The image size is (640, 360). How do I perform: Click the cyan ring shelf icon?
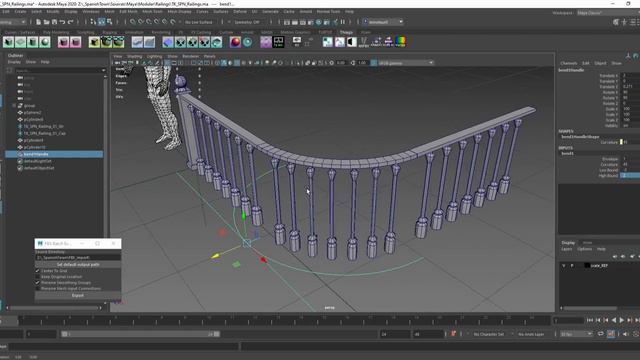pyautogui.click(x=247, y=42)
